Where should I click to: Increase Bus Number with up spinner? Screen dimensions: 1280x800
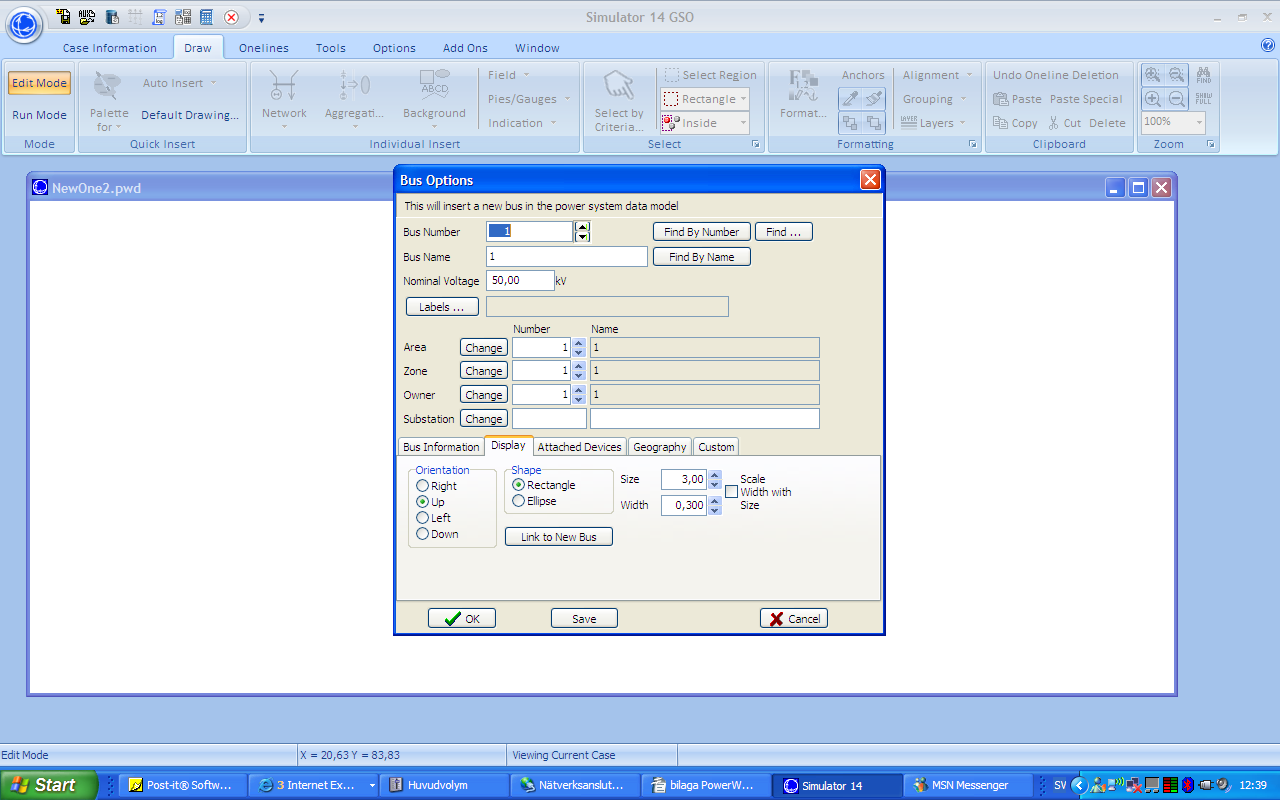click(x=582, y=227)
